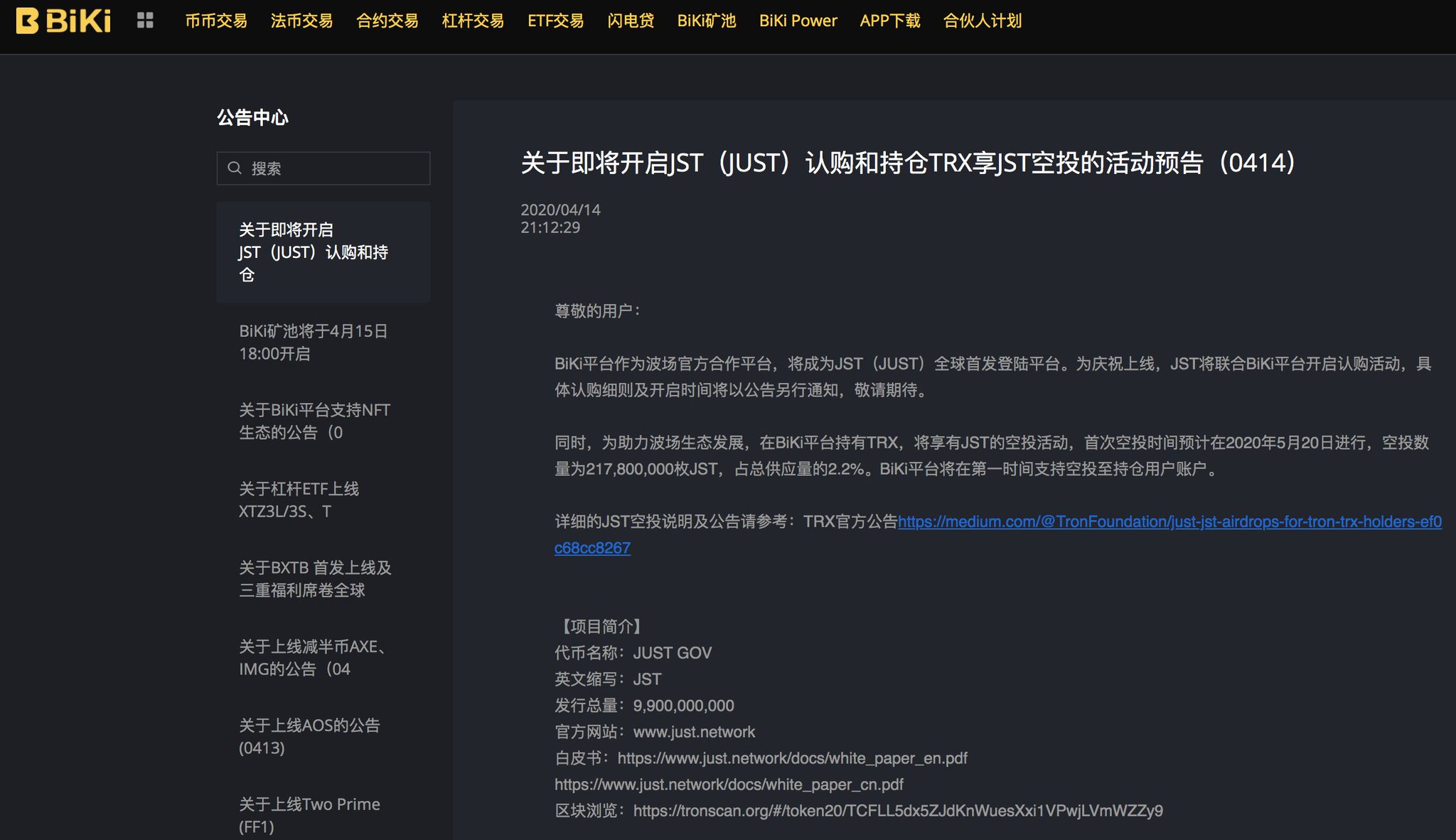Image resolution: width=1456 pixels, height=840 pixels.
Task: Open 合伙人计划 page
Action: click(982, 21)
